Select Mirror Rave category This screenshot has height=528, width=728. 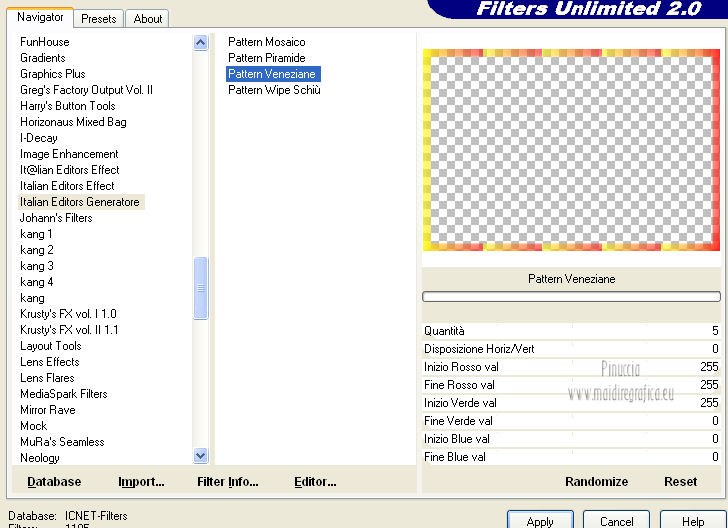[48, 410]
